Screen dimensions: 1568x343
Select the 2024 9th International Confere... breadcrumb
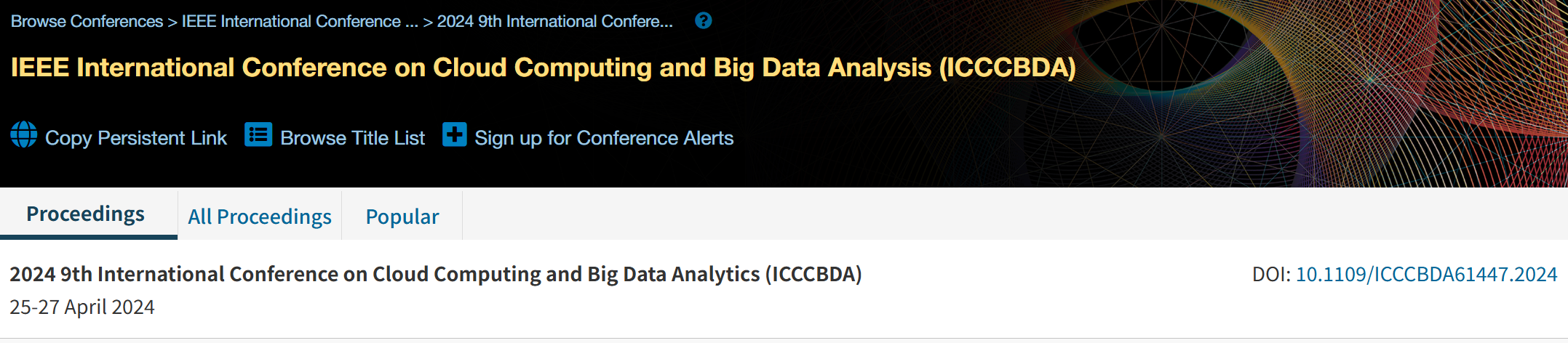point(555,22)
